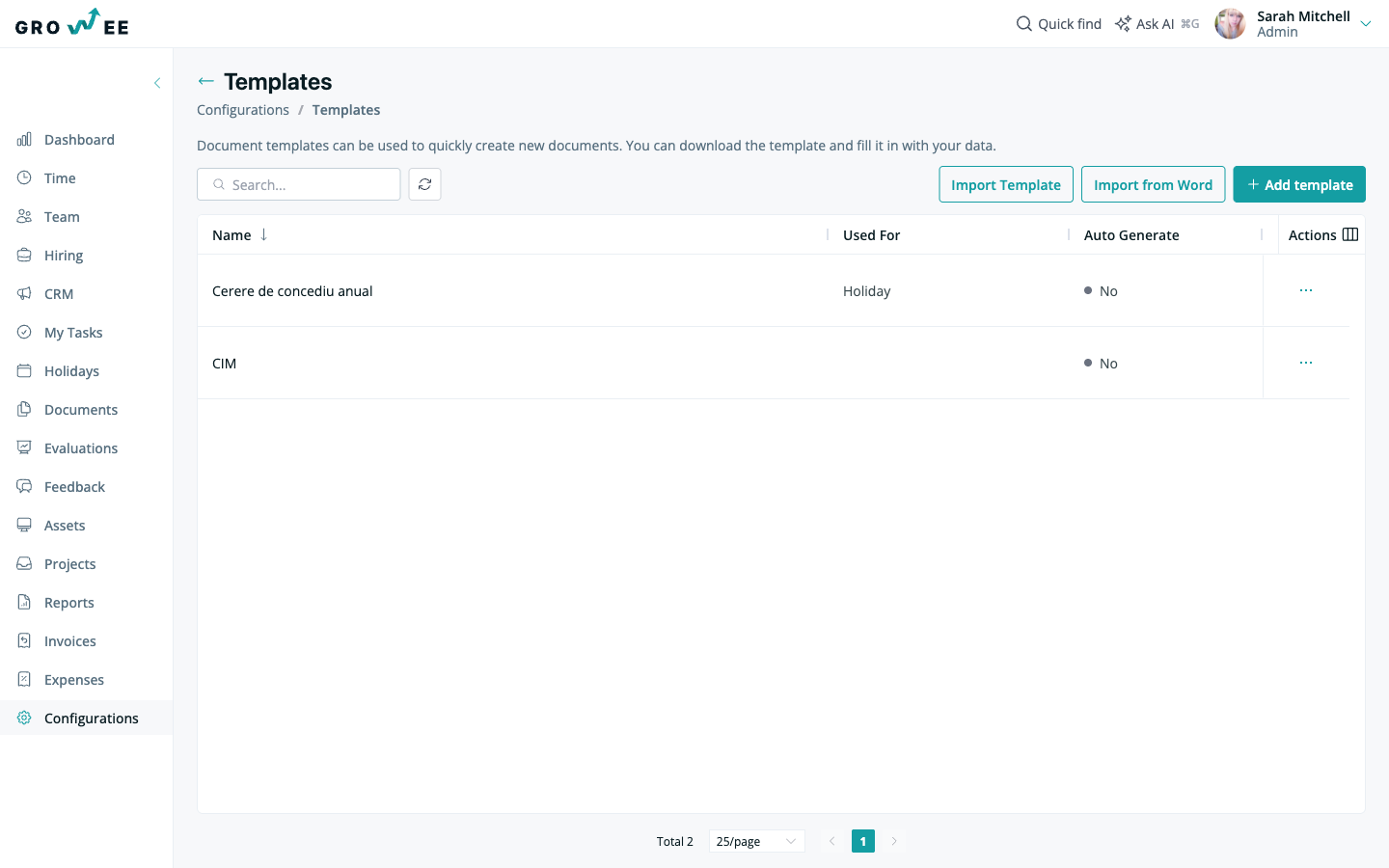Click the CRM megaphone icon
Screen dimensions: 1389x868
24,293
